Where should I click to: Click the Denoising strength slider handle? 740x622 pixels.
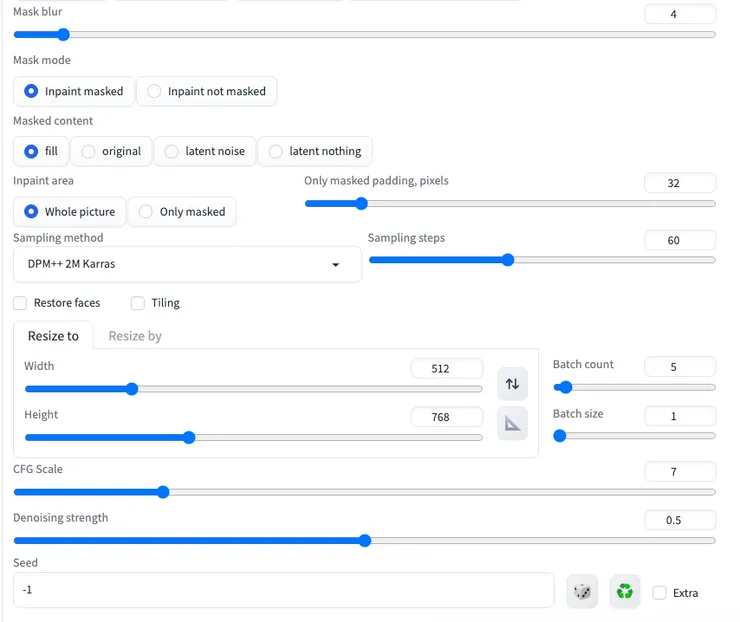(365, 541)
